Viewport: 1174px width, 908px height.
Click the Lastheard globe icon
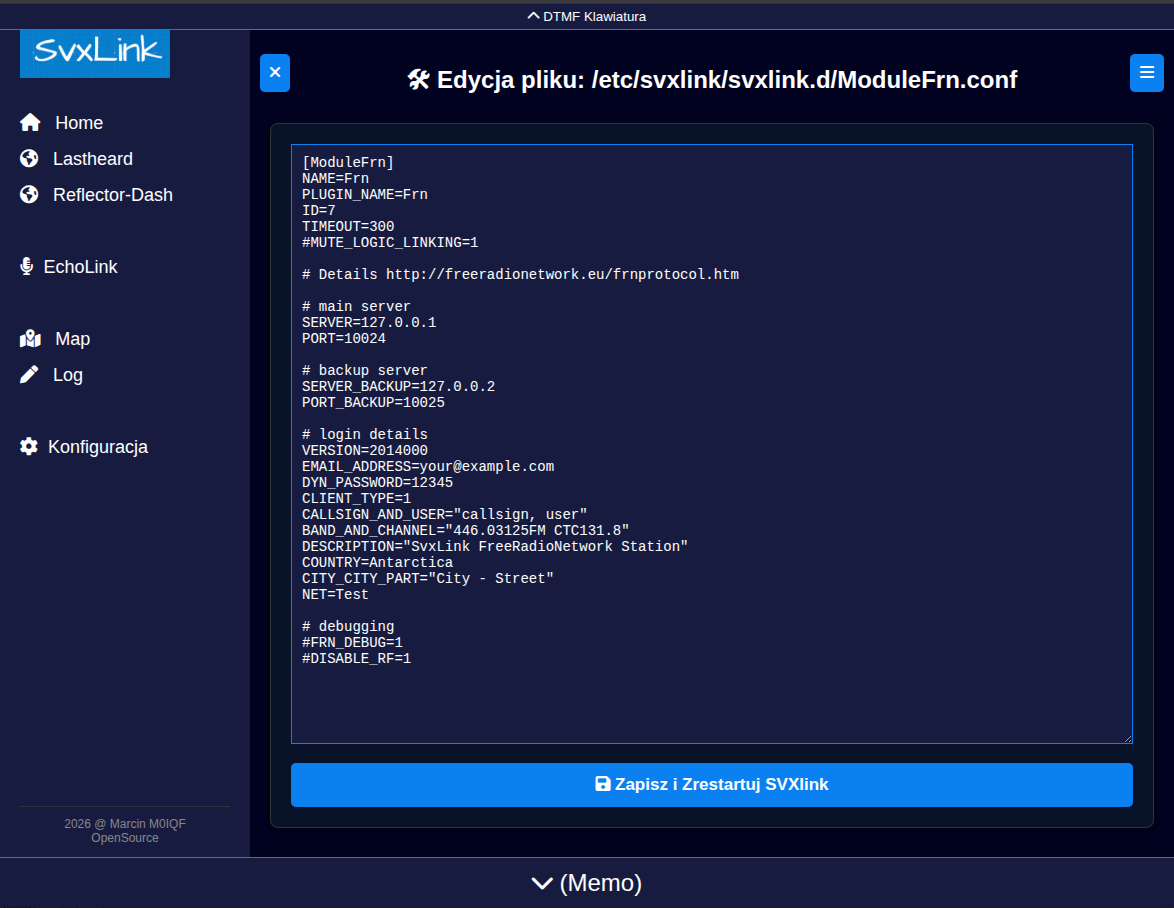(29, 159)
